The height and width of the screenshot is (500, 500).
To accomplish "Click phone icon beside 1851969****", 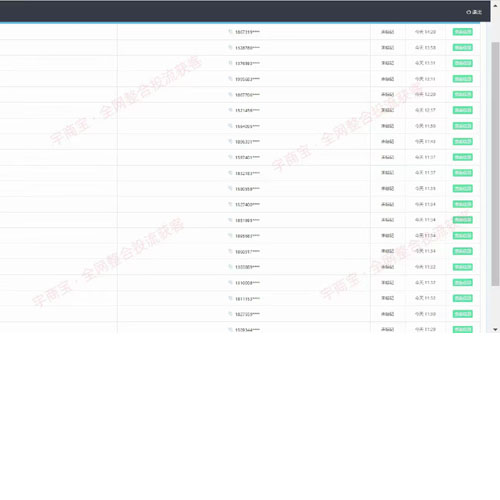I will click(x=230, y=220).
